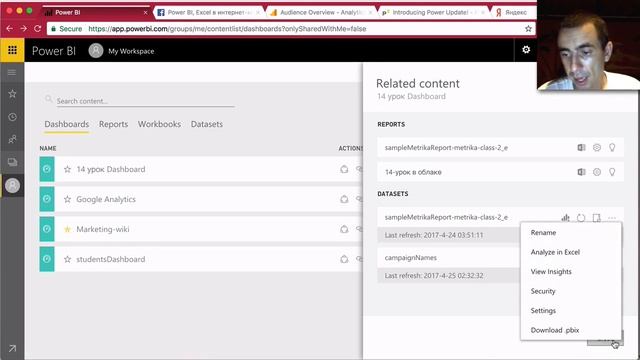Open Recent from the sidebar clock icon
The image size is (640, 360).
tap(12, 117)
